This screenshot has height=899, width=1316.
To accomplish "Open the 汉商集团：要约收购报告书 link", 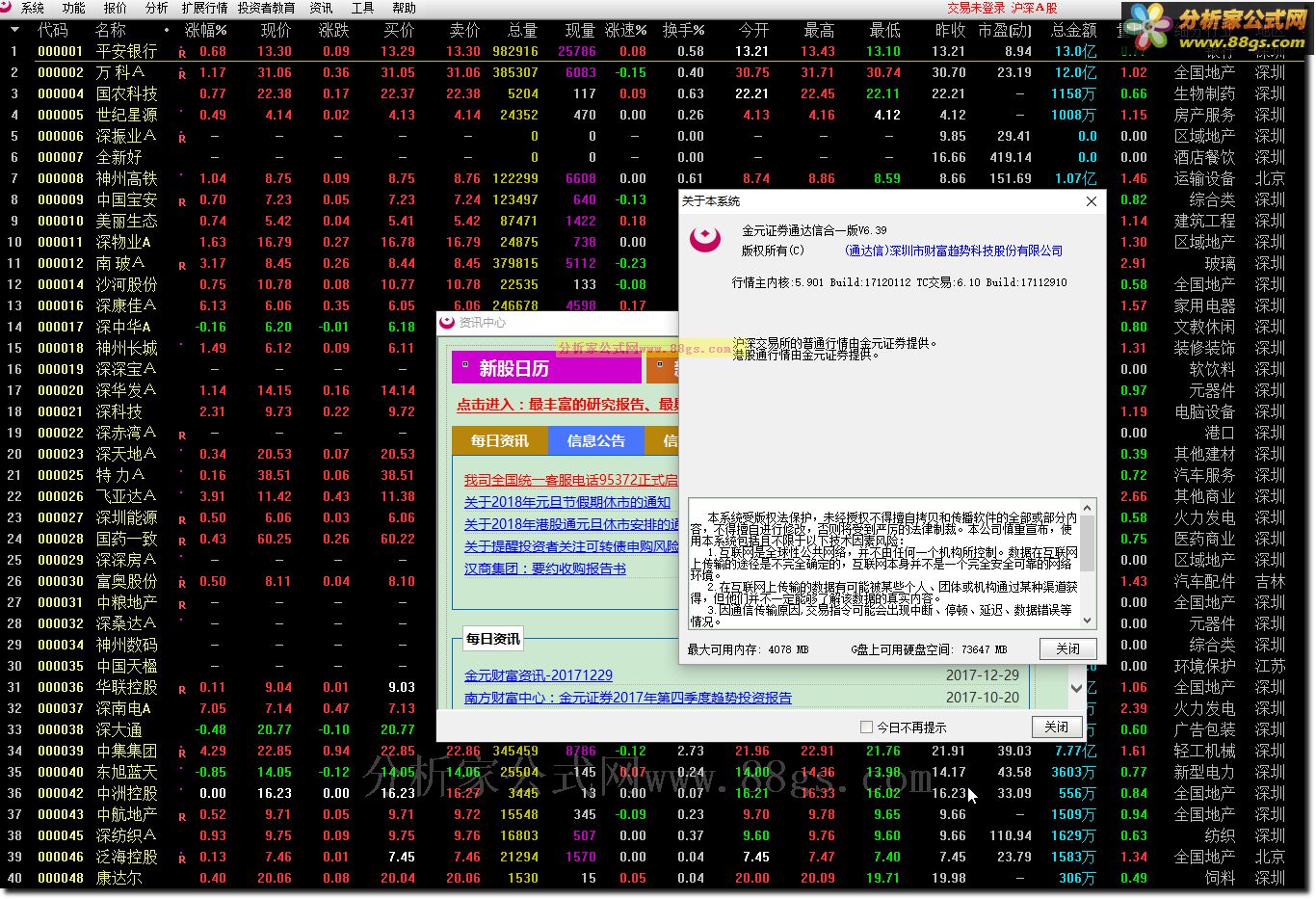I will (545, 568).
